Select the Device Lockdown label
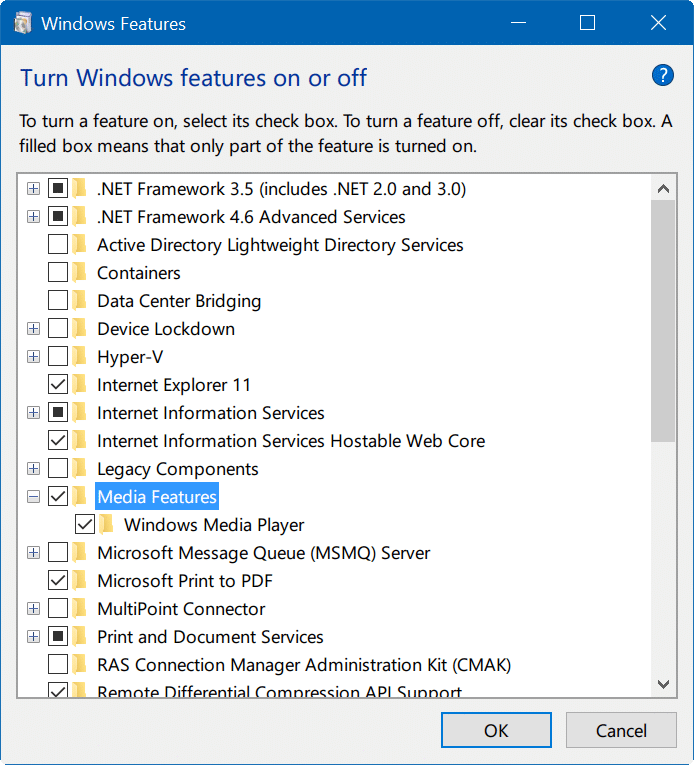 point(166,329)
